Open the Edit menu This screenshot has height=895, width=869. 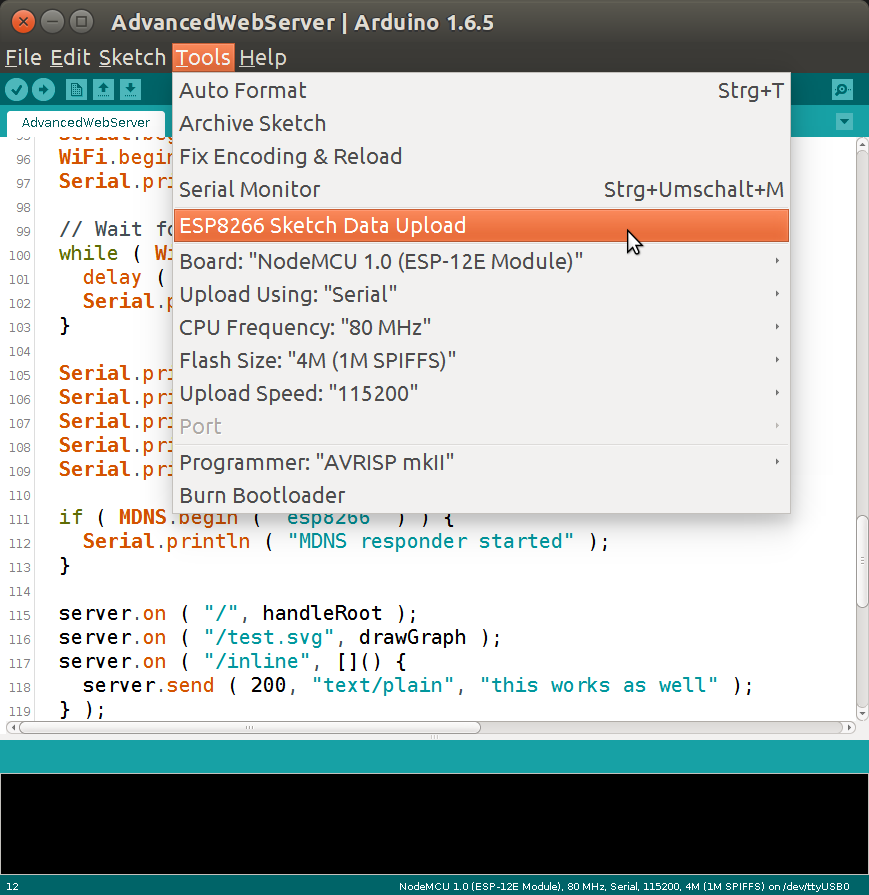[70, 58]
